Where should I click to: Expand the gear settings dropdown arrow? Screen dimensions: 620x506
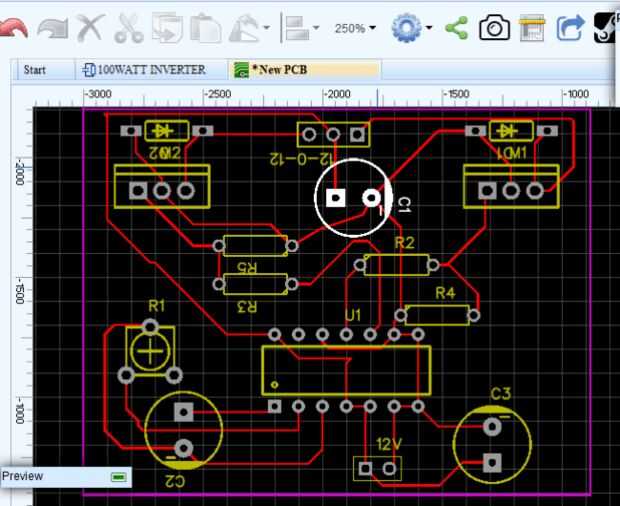click(429, 28)
